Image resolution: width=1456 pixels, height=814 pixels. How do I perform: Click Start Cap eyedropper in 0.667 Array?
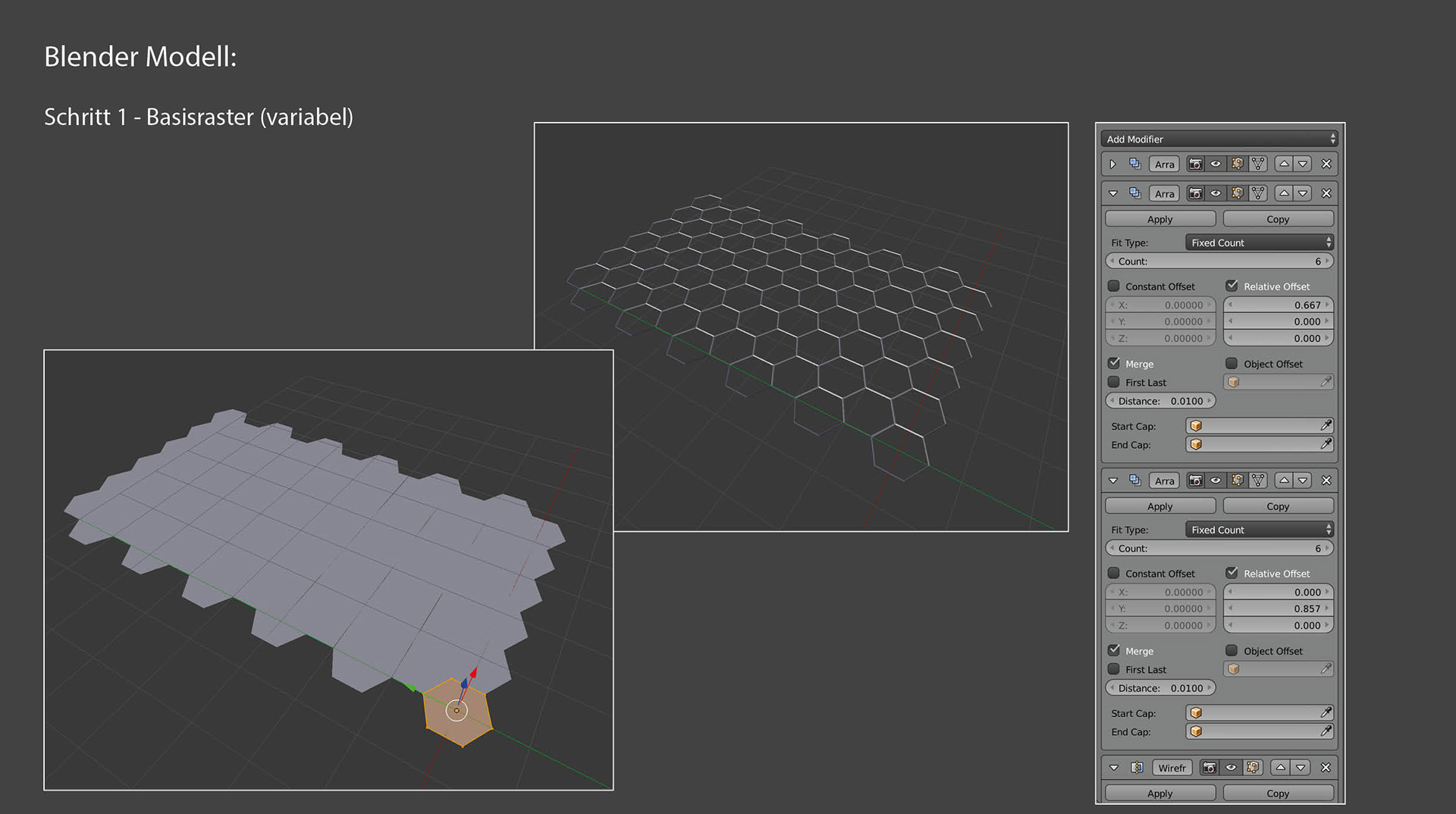click(x=1326, y=426)
